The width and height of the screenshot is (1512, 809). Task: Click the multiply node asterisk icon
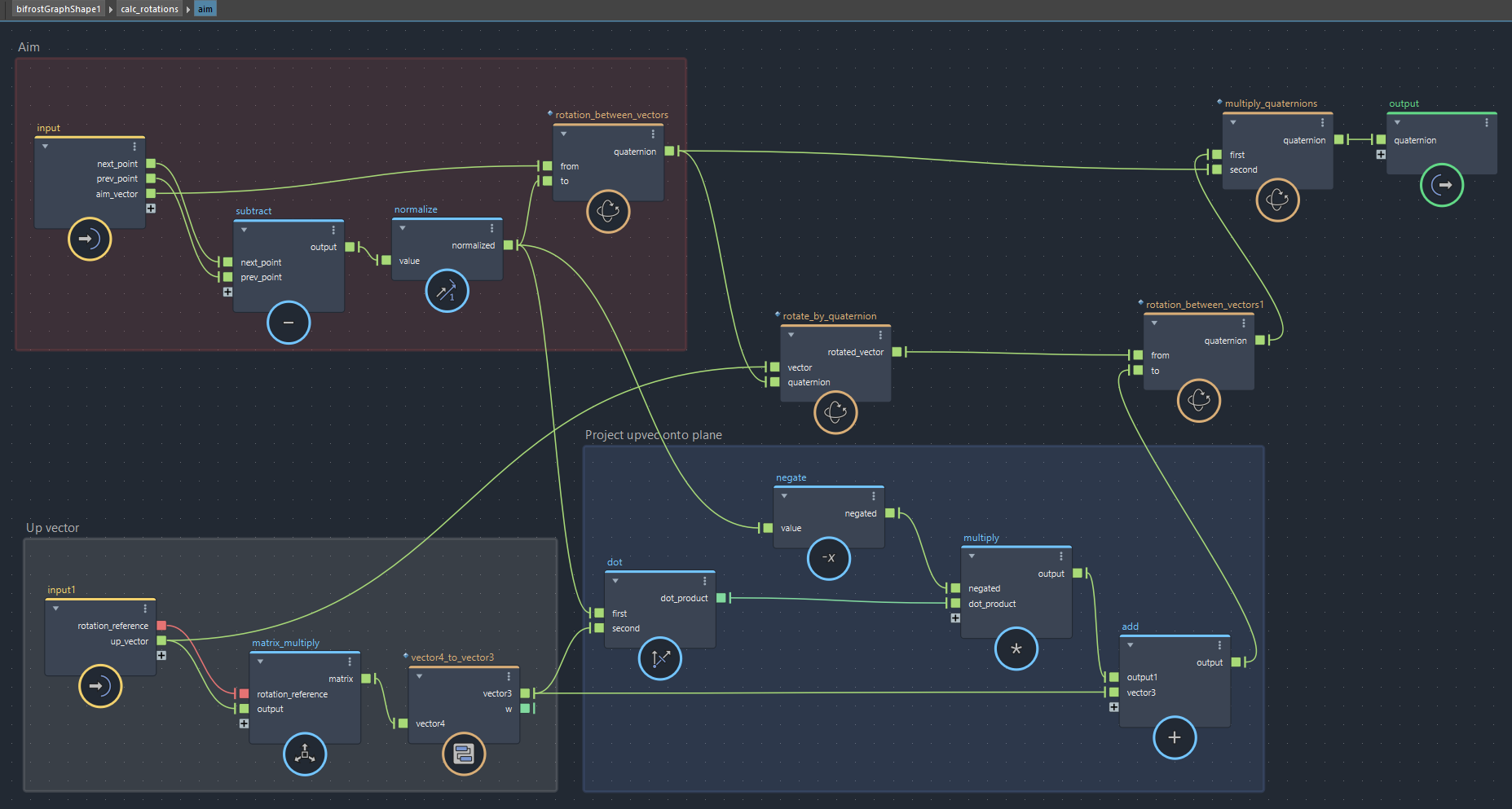coord(1016,649)
